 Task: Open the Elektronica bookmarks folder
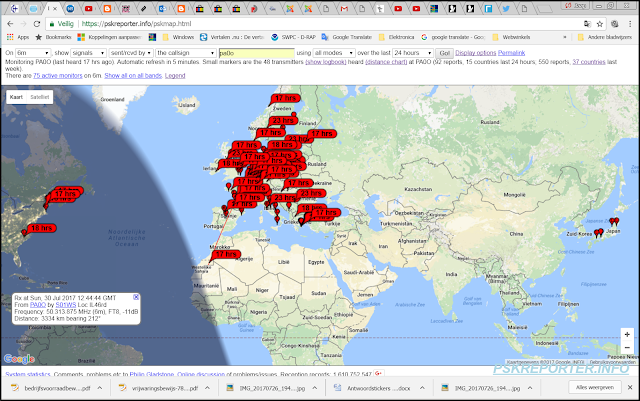pyautogui.click(x=397, y=37)
